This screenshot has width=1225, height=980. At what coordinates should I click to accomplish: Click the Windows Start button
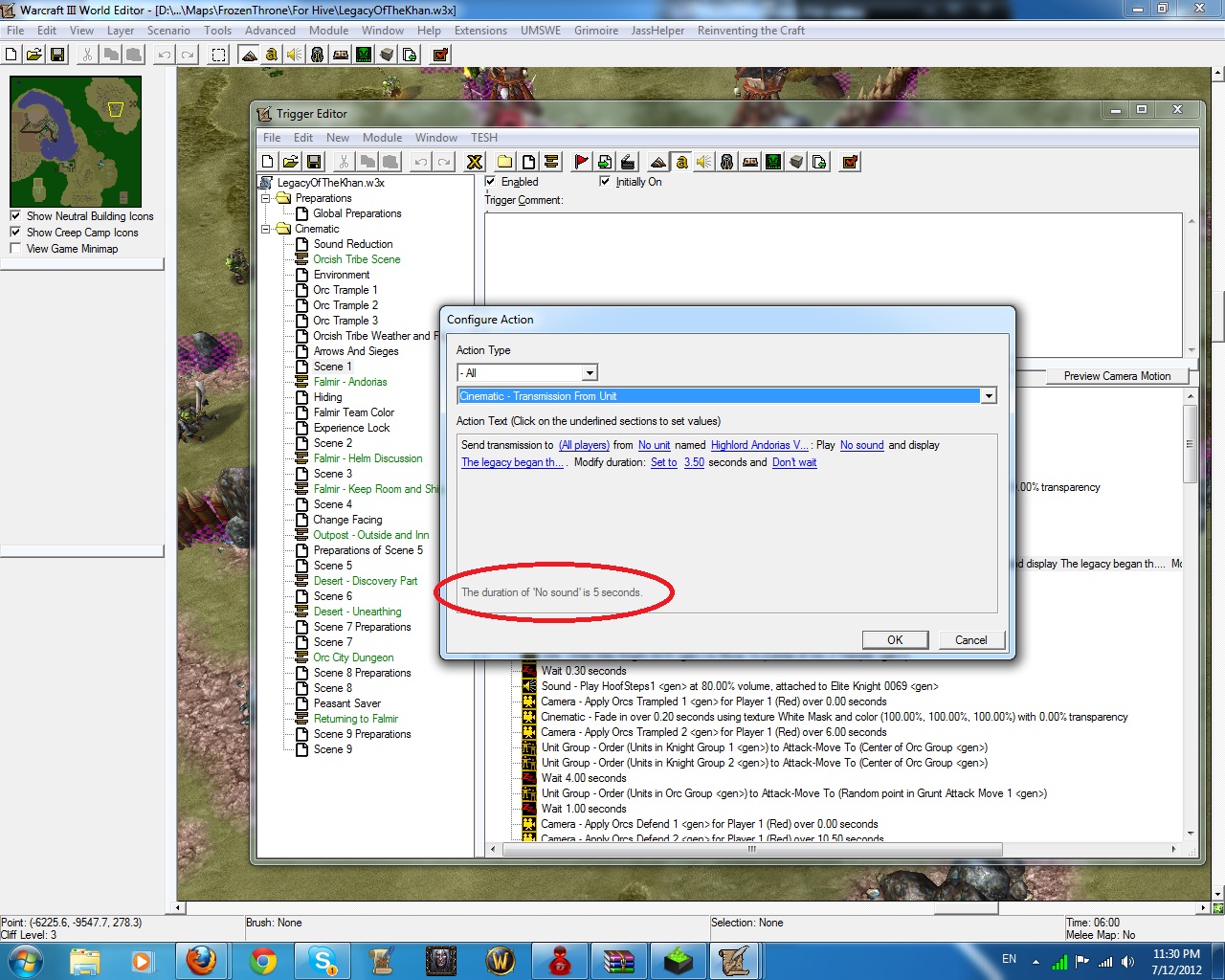26,960
